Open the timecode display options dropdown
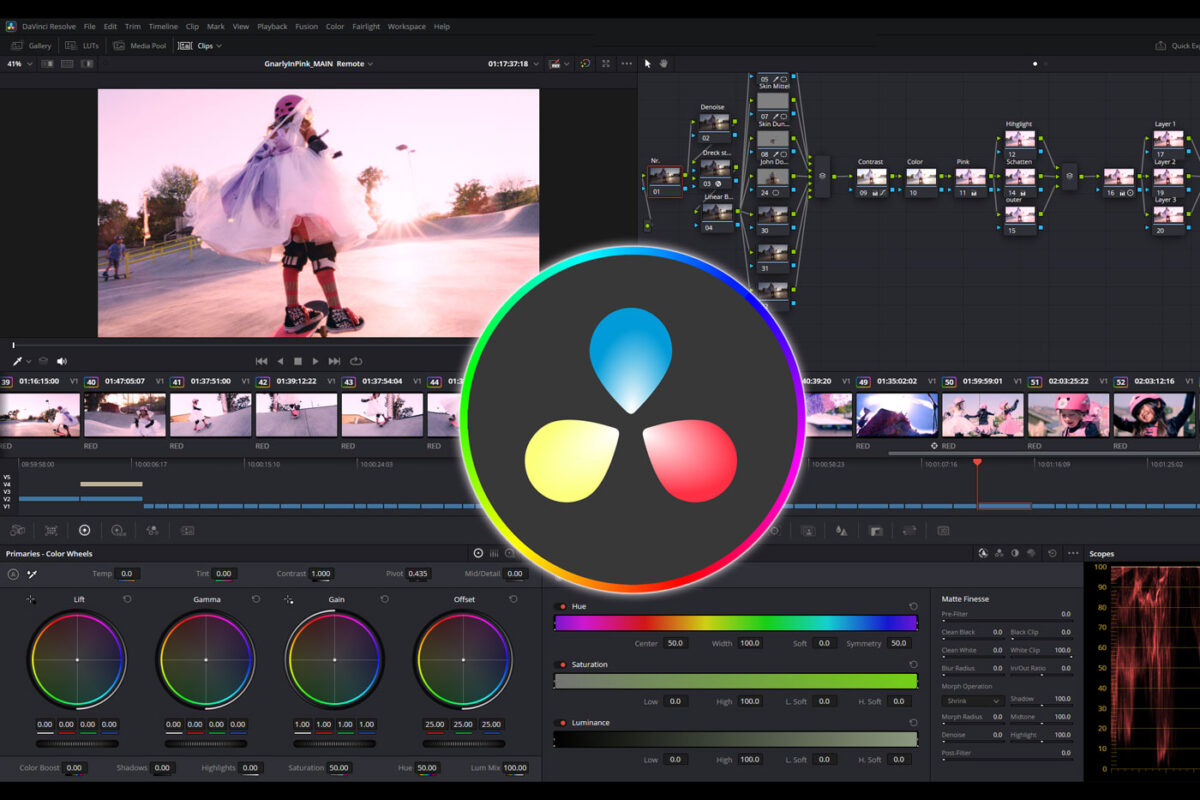 click(536, 63)
